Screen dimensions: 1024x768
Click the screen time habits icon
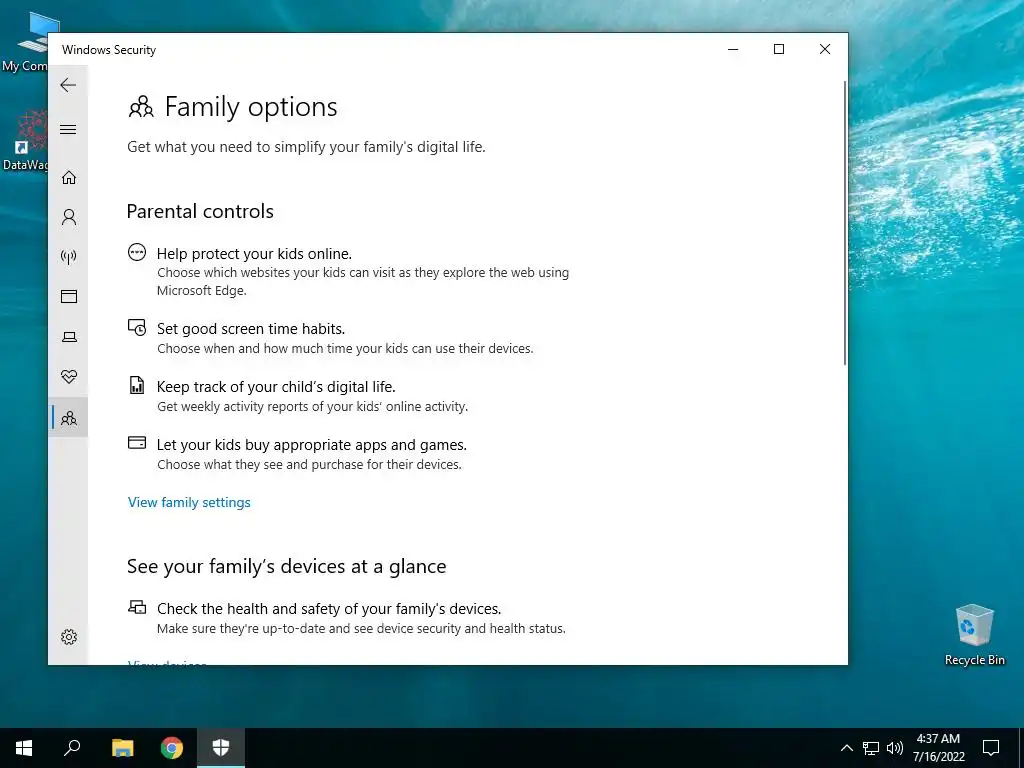(136, 327)
